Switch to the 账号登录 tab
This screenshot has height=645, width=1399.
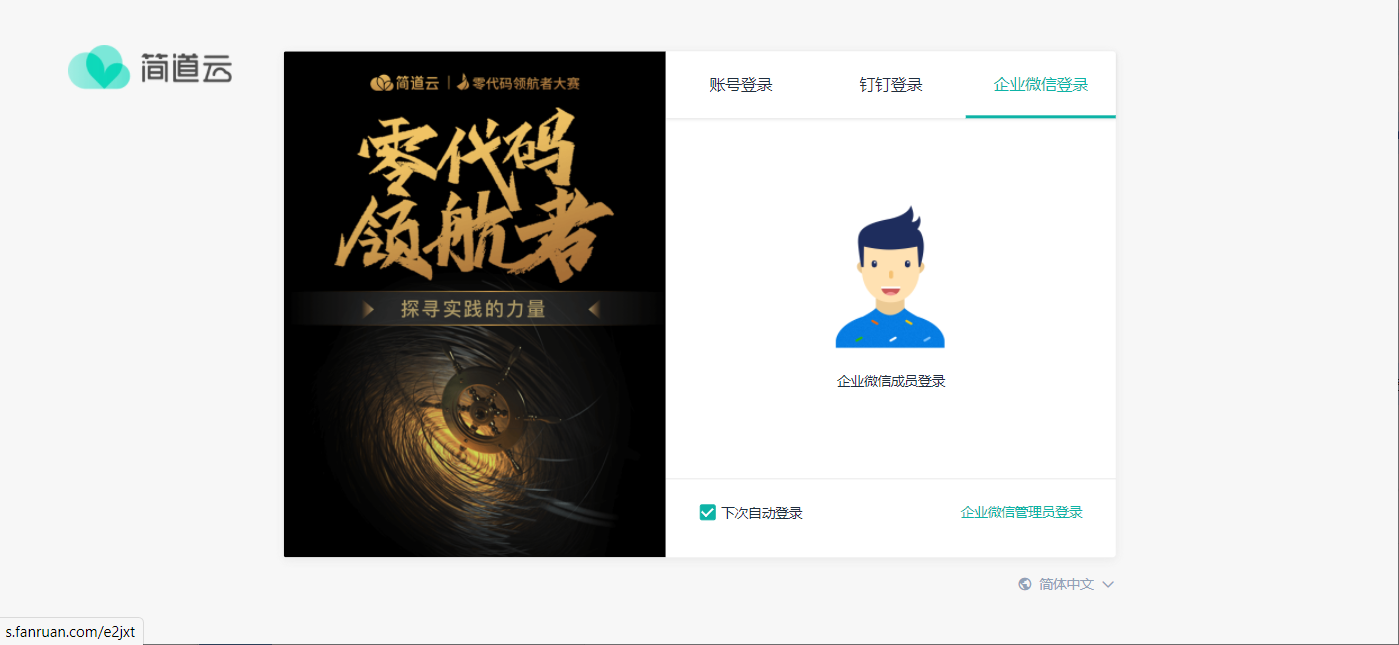(x=741, y=85)
